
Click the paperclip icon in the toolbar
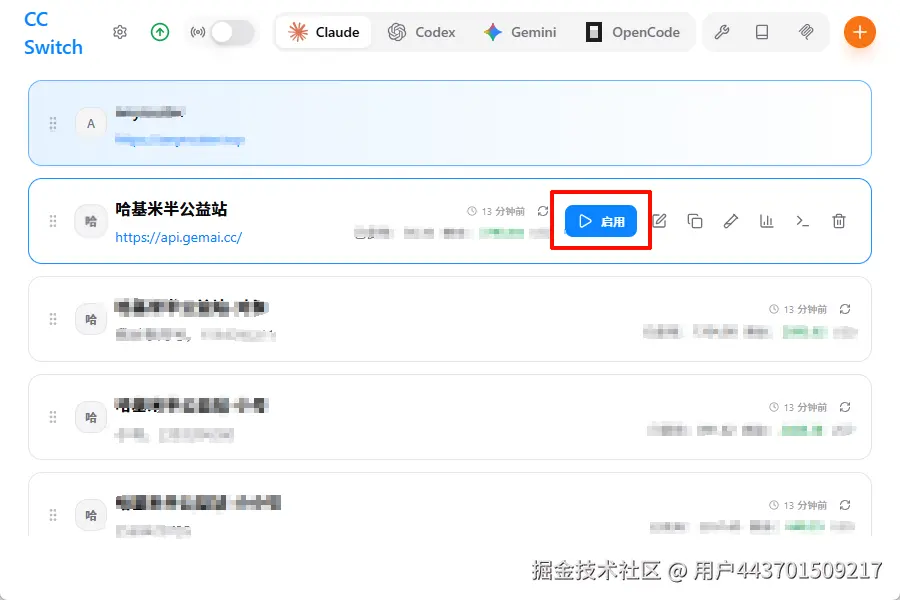pyautogui.click(x=805, y=32)
